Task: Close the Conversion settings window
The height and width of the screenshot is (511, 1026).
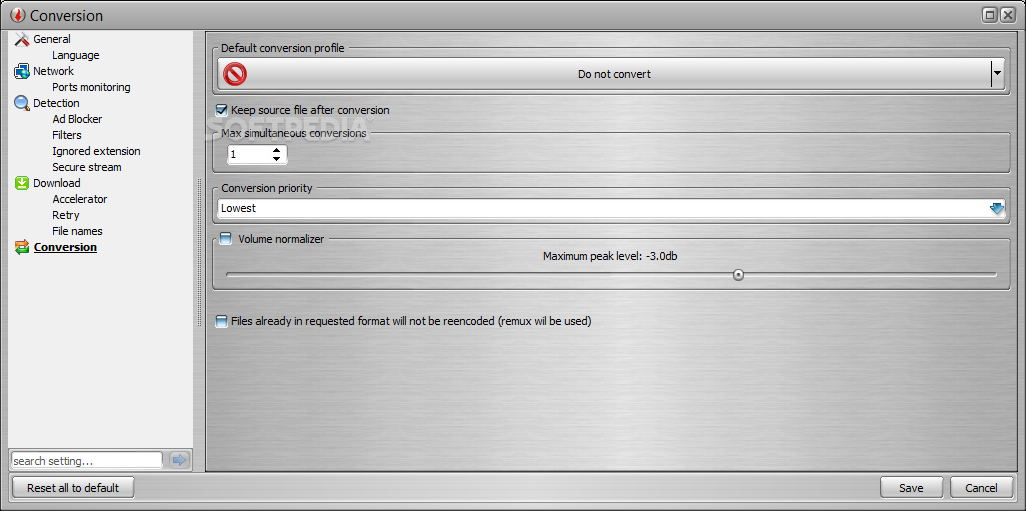Action: [1007, 15]
